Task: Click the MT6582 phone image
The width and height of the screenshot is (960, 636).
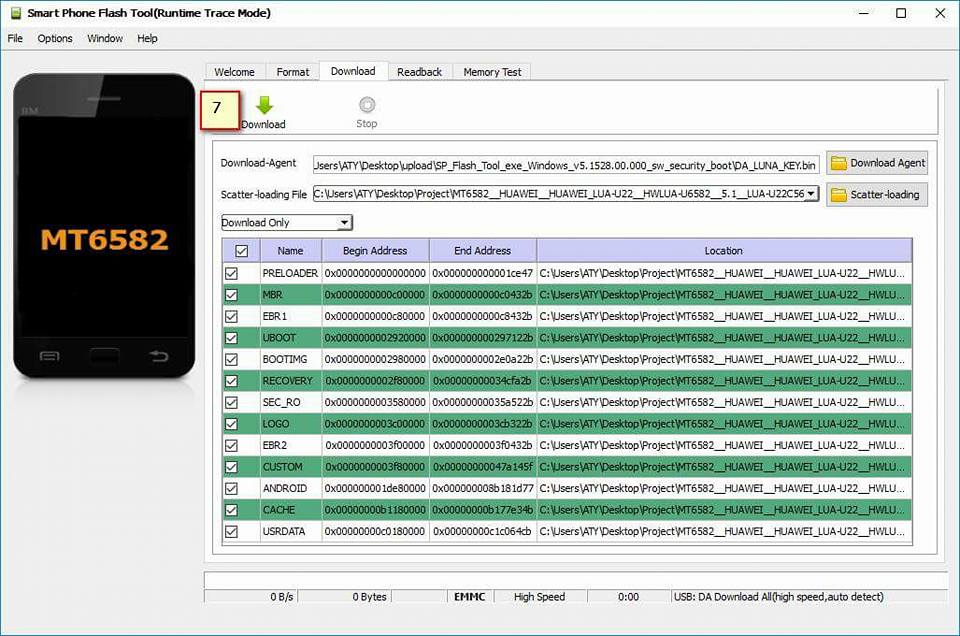Action: click(x=104, y=225)
